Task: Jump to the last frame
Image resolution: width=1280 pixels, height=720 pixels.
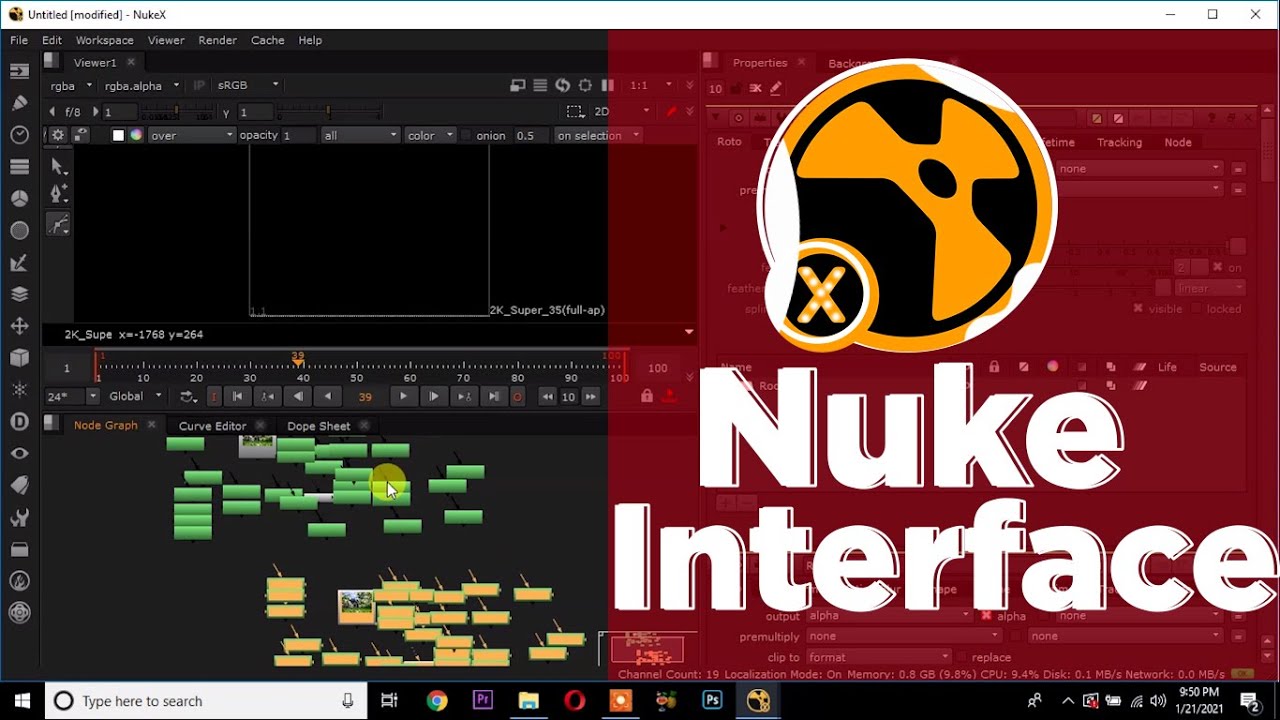Action: click(493, 397)
